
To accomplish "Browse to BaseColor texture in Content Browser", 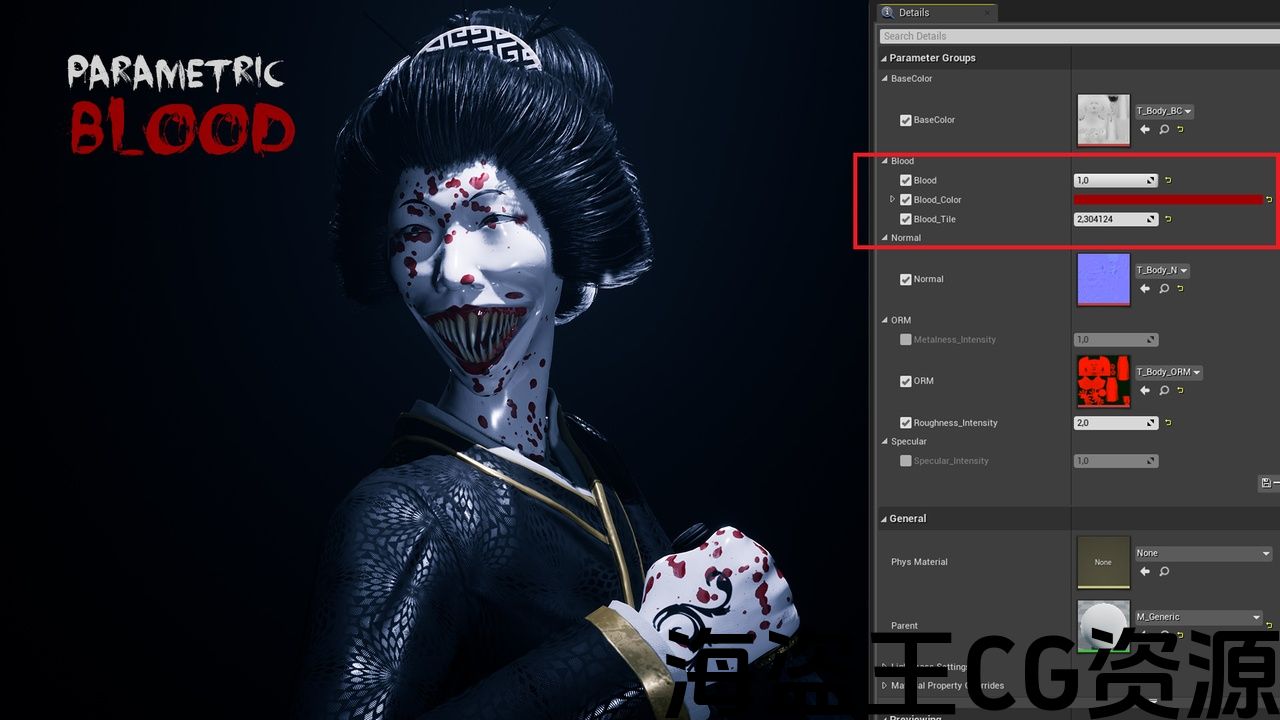I will (1164, 130).
